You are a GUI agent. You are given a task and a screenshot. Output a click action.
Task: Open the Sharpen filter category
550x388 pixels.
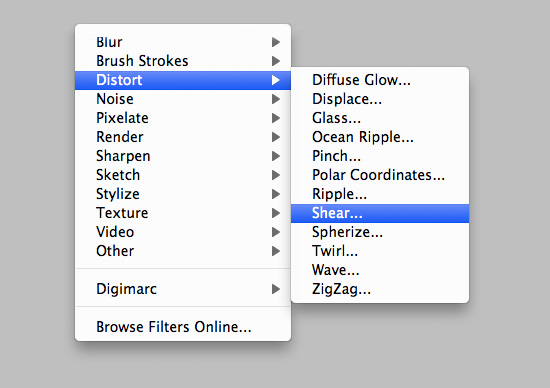click(183, 156)
